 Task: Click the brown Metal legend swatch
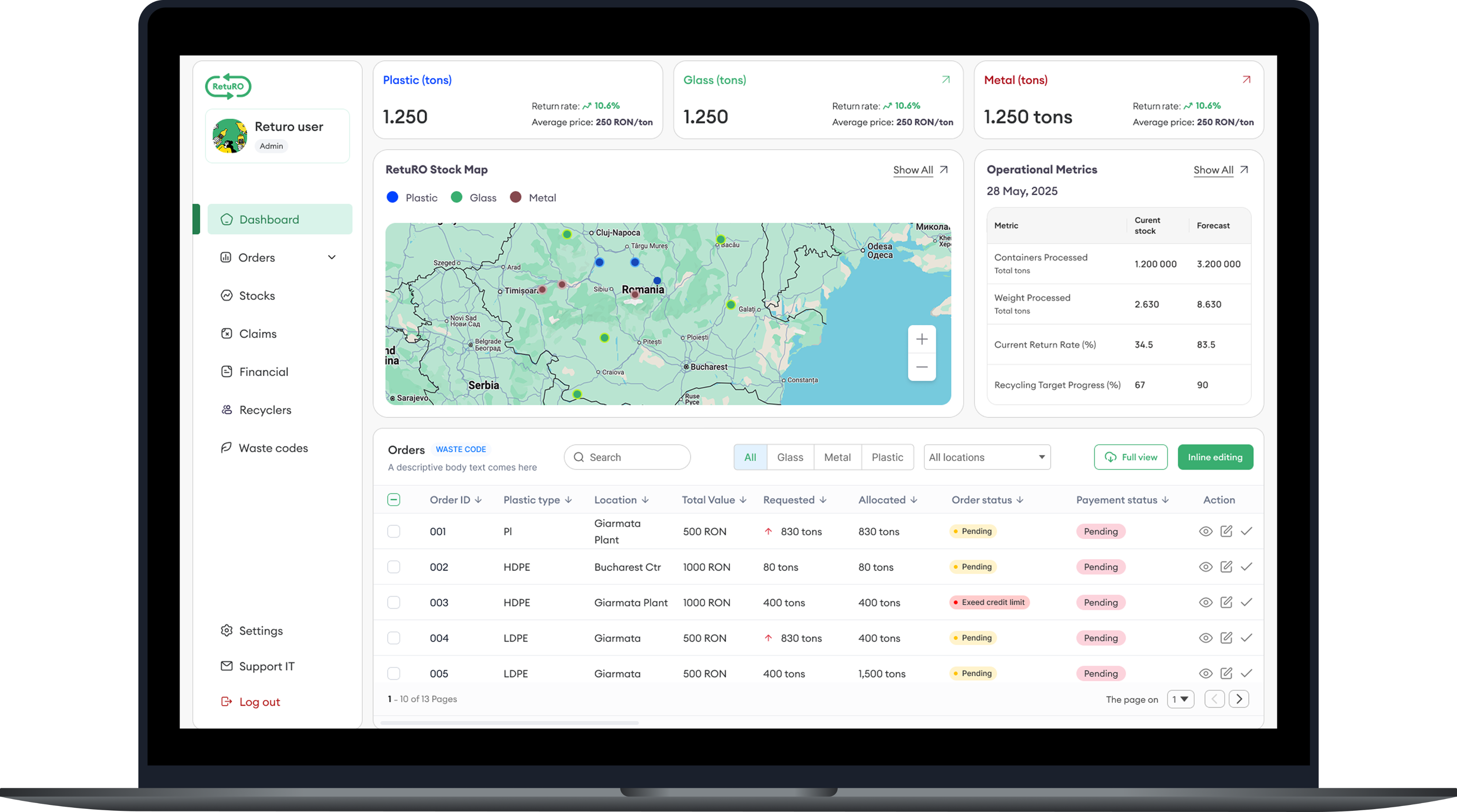point(515,197)
